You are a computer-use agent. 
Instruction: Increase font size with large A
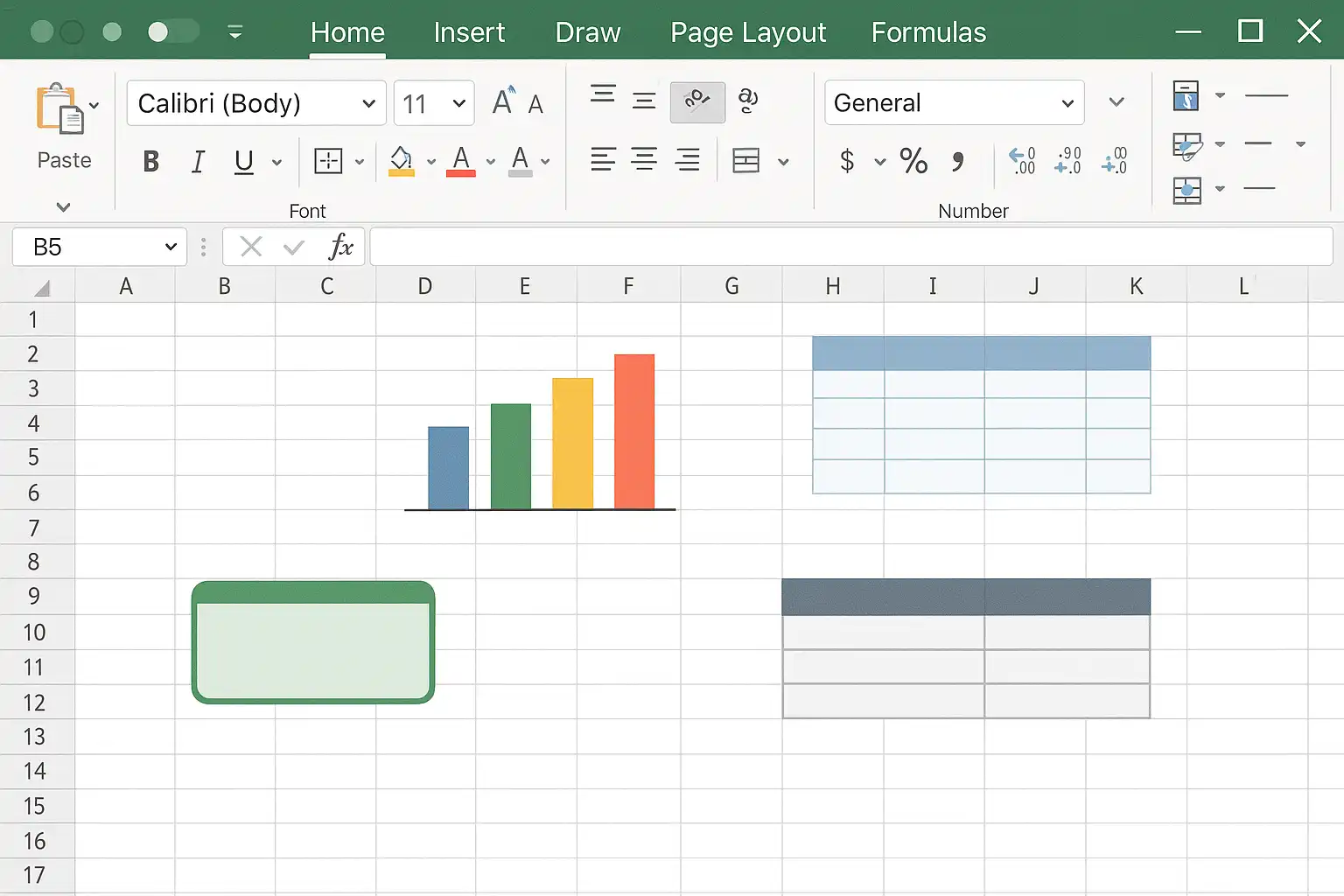503,102
